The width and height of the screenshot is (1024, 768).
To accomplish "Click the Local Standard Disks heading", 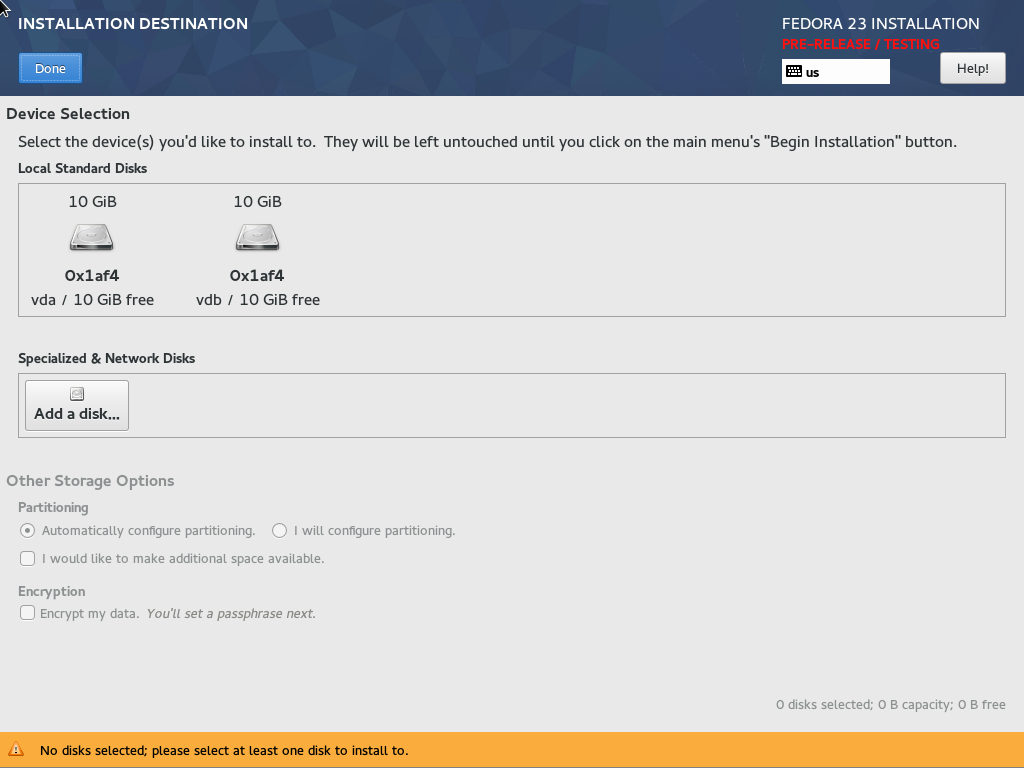I will [x=82, y=168].
